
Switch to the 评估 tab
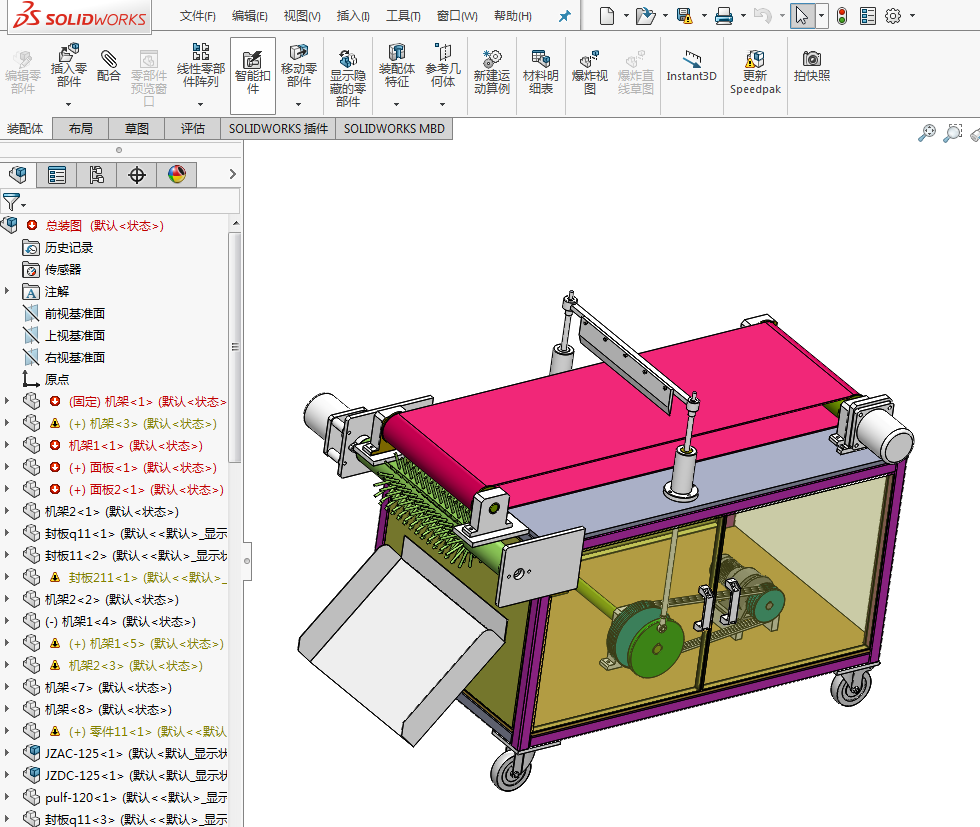pos(192,129)
